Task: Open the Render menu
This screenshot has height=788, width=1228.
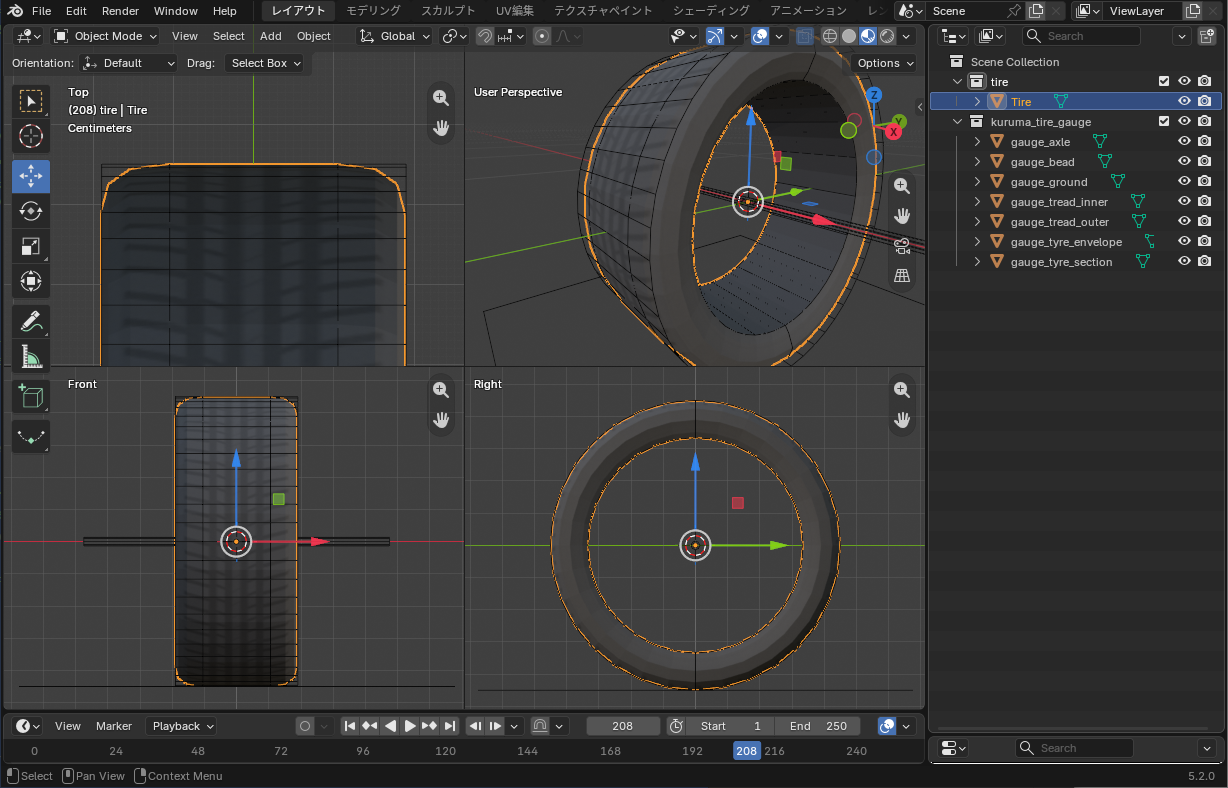Action: click(x=120, y=11)
